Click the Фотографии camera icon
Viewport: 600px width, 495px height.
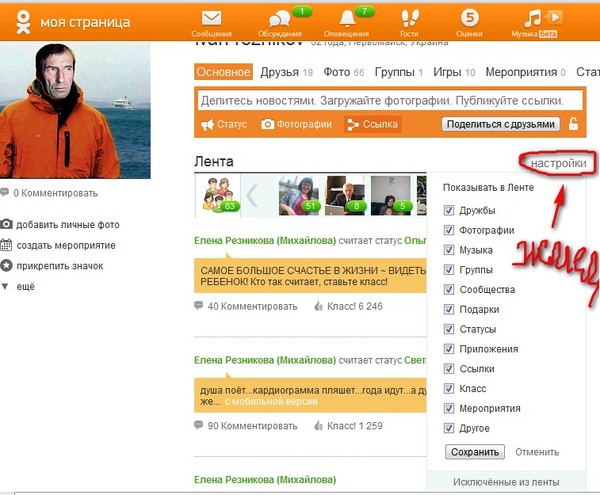(267, 124)
